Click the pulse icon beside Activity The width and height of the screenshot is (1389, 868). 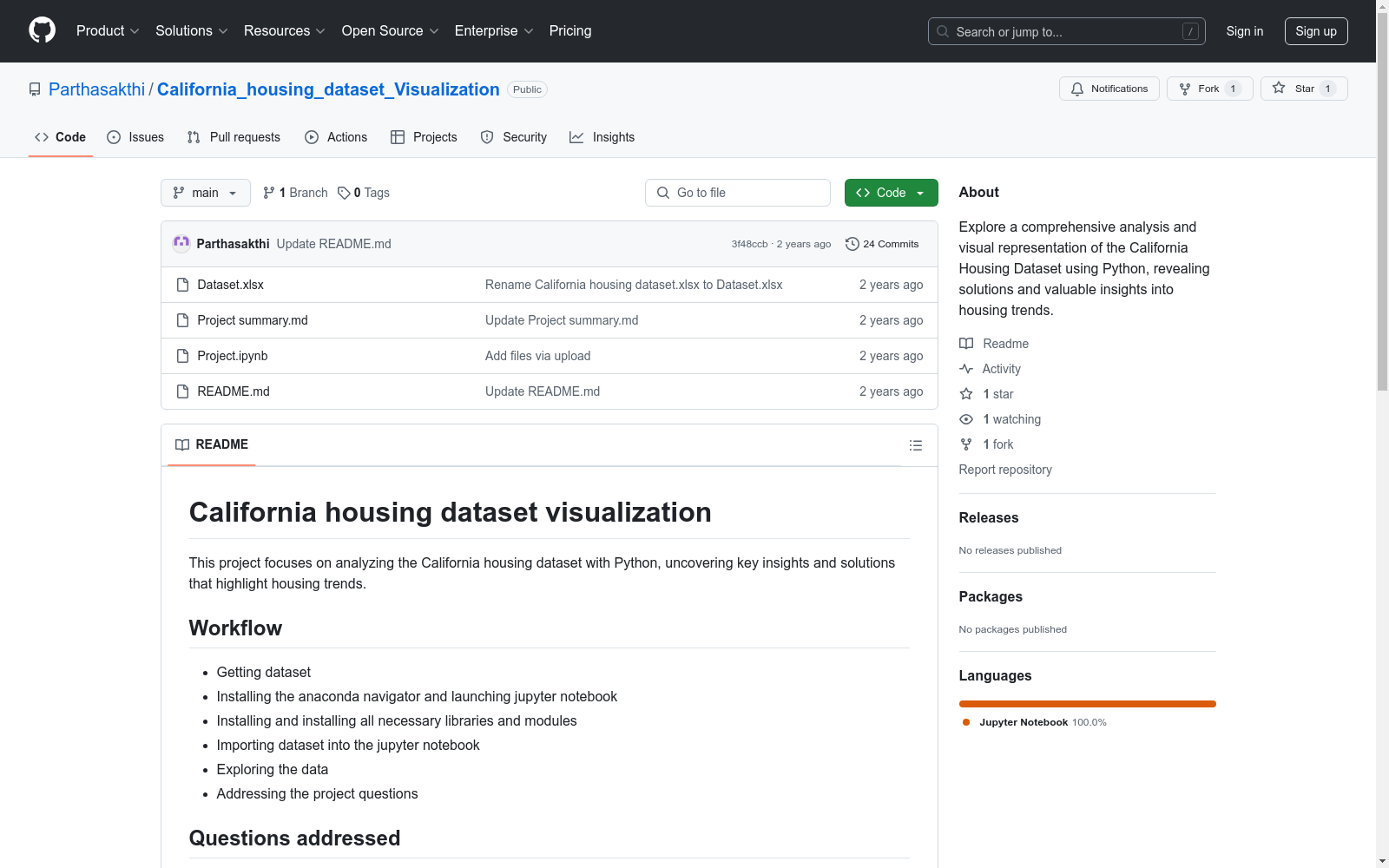tap(966, 369)
